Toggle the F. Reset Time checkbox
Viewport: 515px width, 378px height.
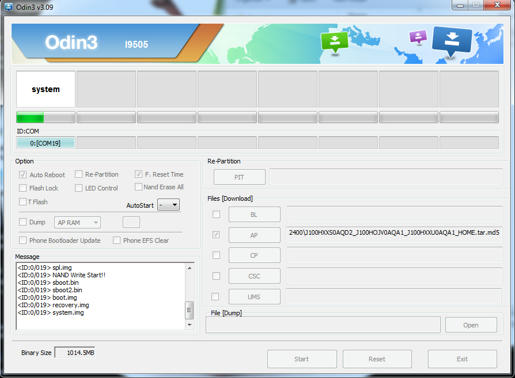pyautogui.click(x=139, y=174)
